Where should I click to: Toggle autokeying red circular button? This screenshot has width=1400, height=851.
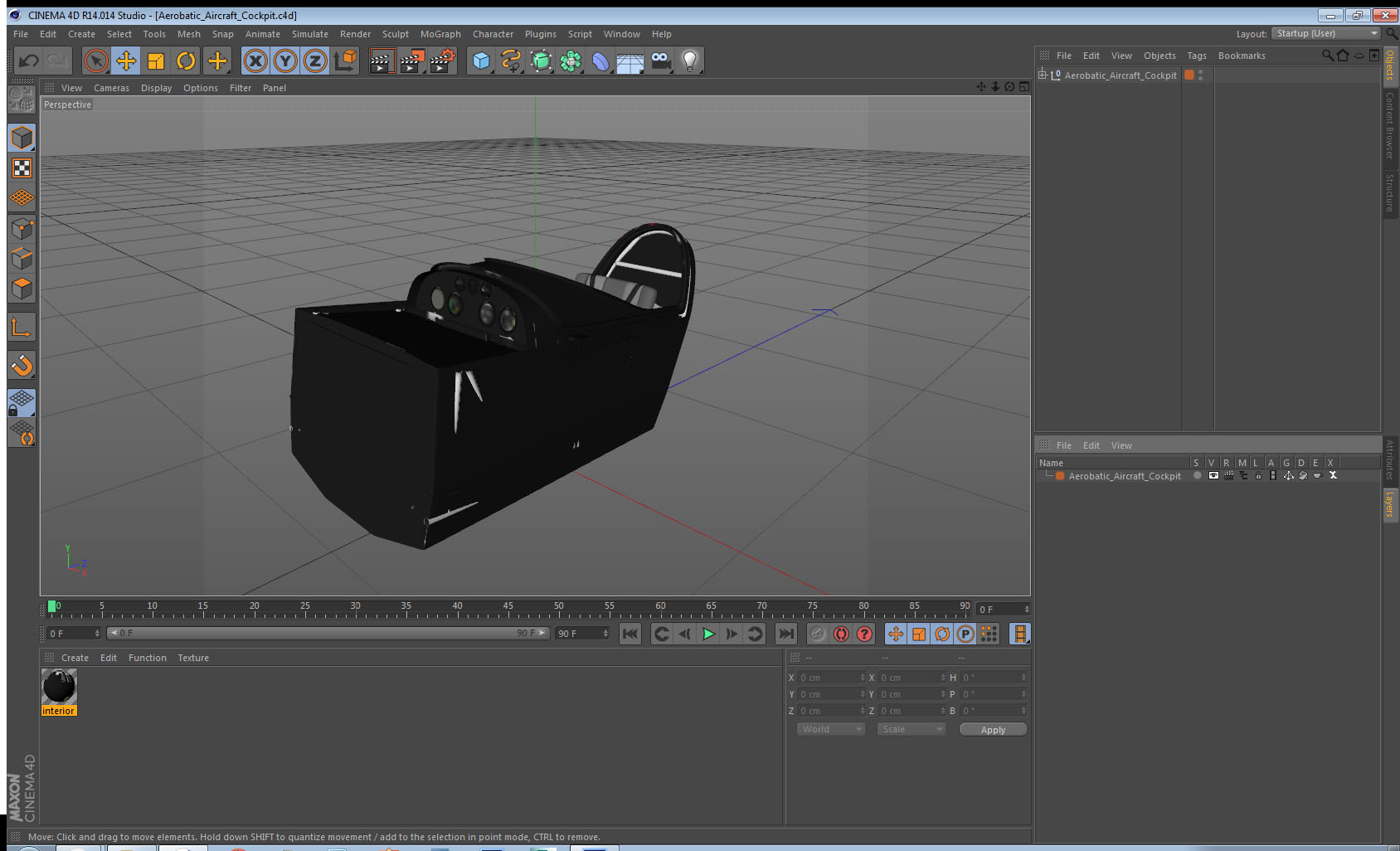point(841,634)
